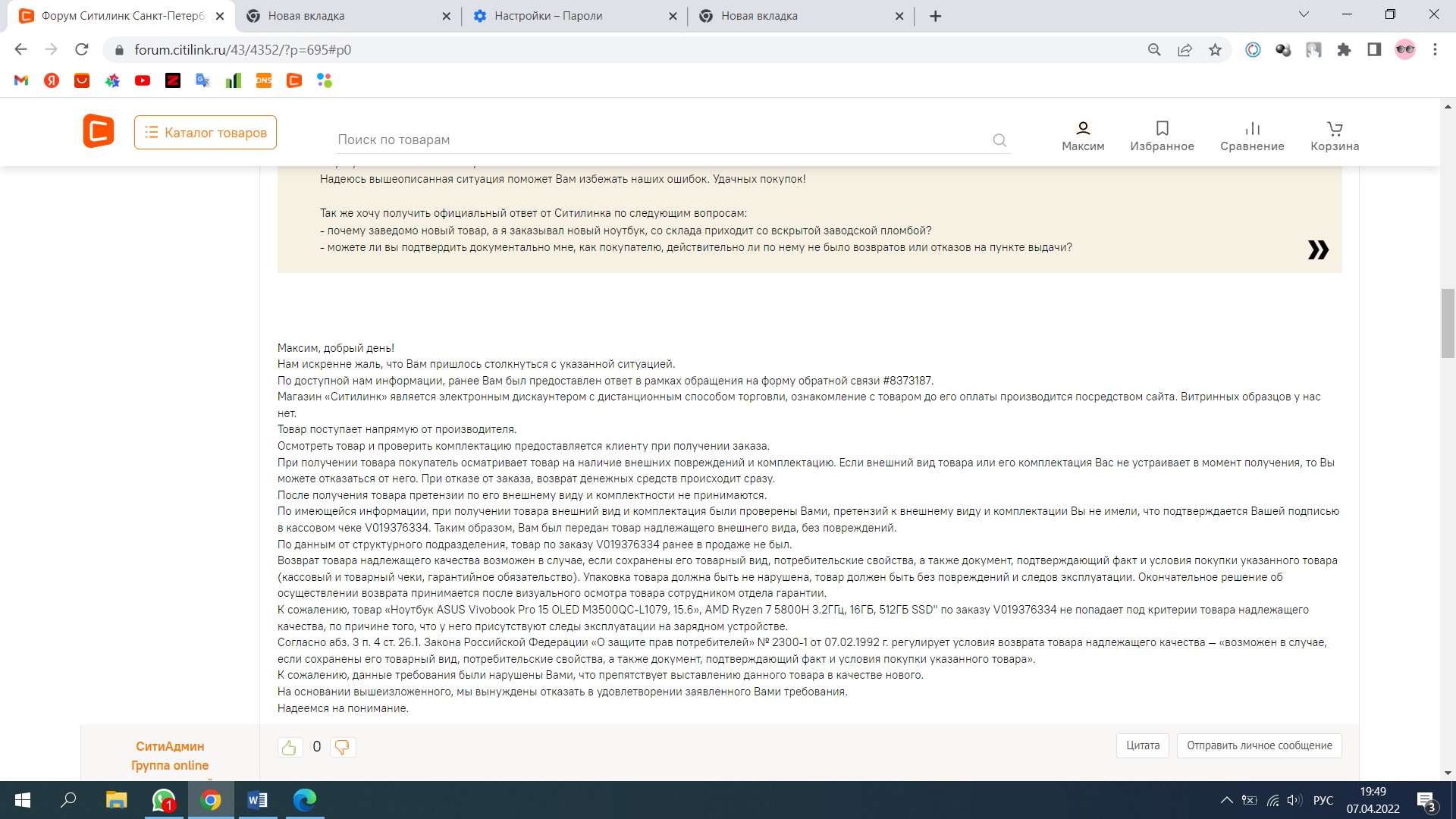
Task: Click the Citilink orange logo
Action: (x=99, y=131)
